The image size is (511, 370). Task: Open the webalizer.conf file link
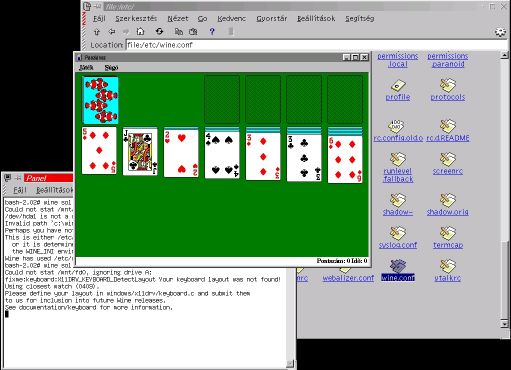coord(348,278)
